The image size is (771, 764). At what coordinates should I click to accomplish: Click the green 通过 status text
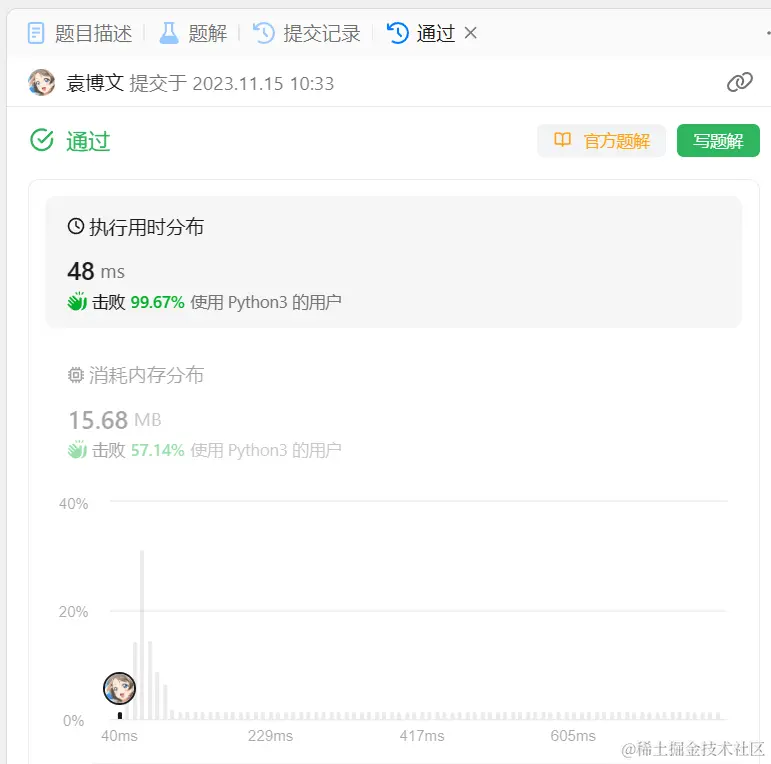pyautogui.click(x=88, y=141)
